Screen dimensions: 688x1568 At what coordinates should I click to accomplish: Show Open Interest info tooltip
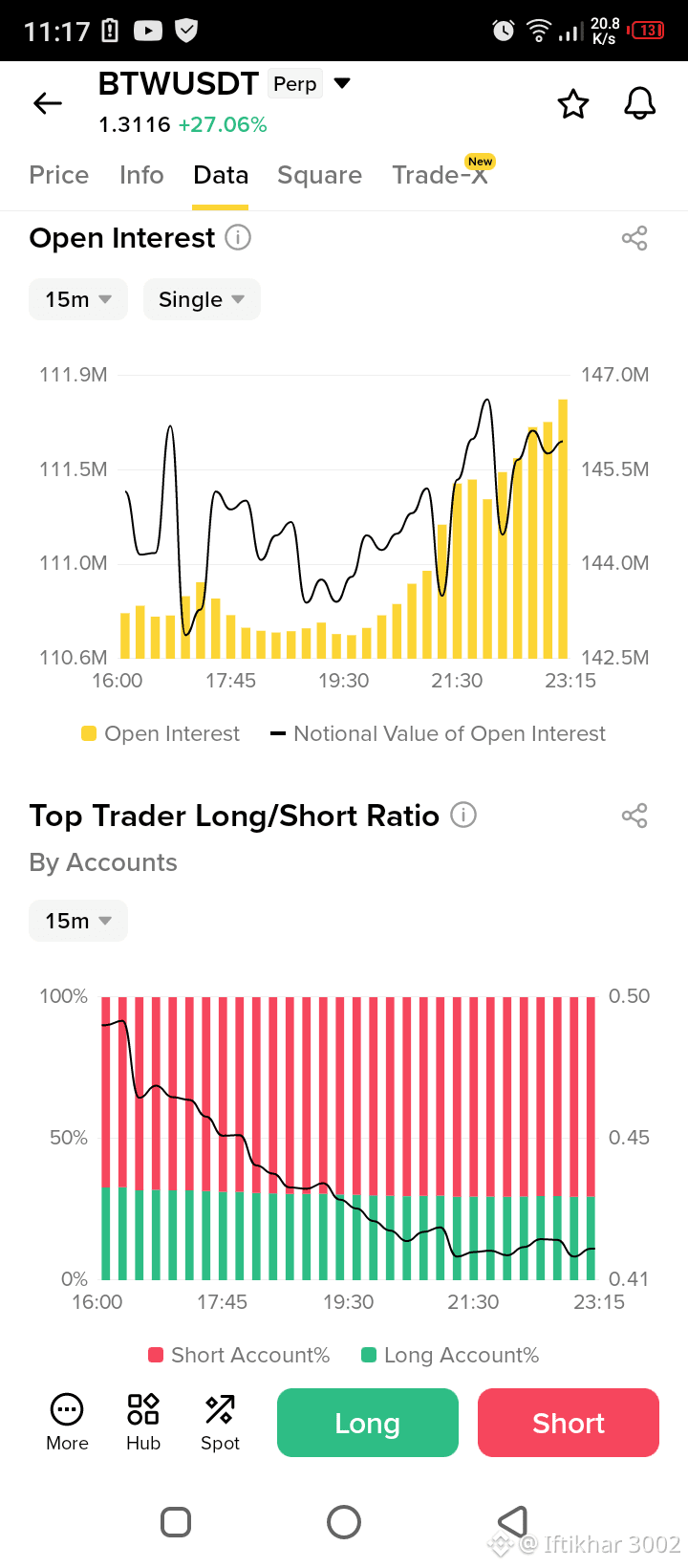(238, 237)
